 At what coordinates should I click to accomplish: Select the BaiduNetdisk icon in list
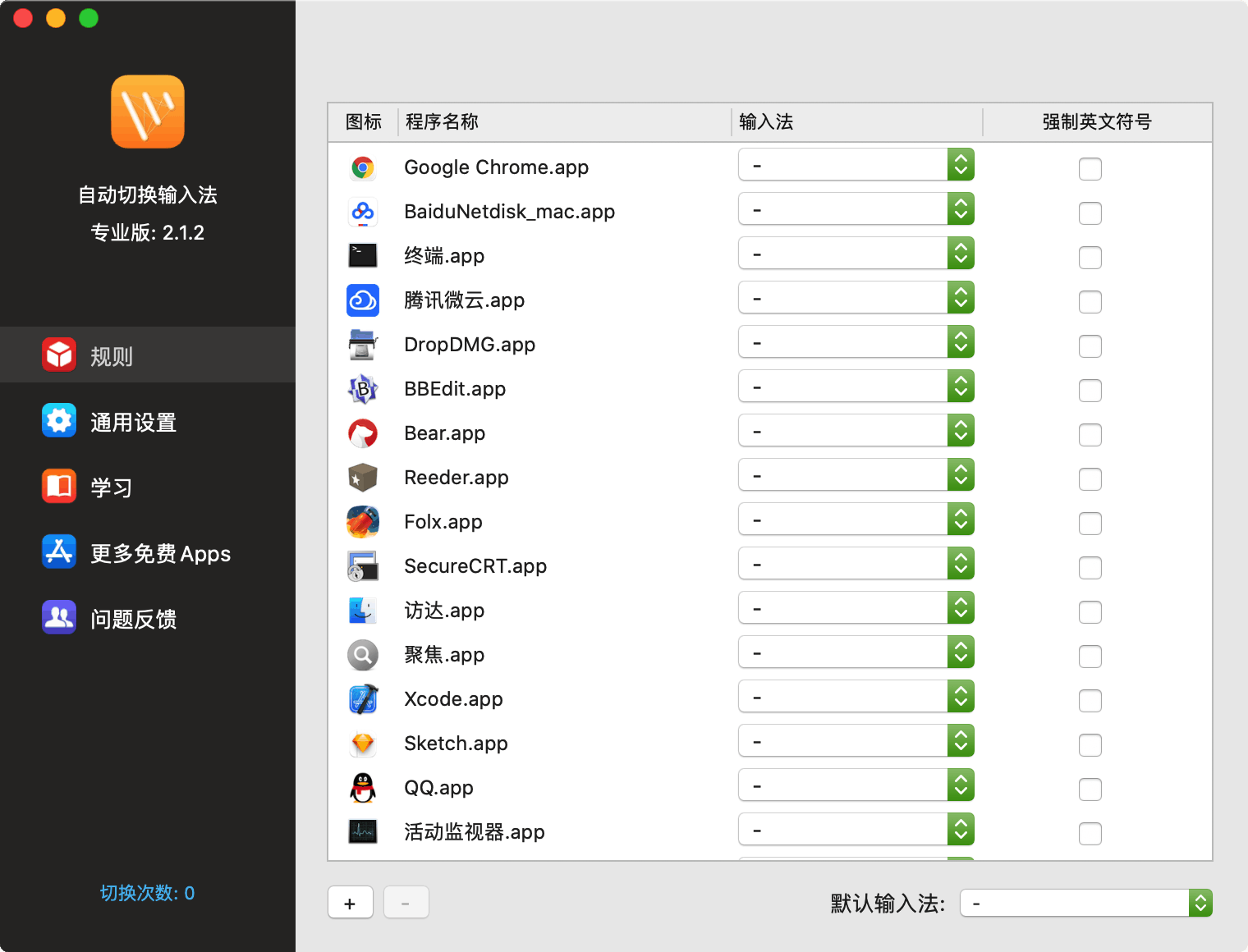point(362,213)
